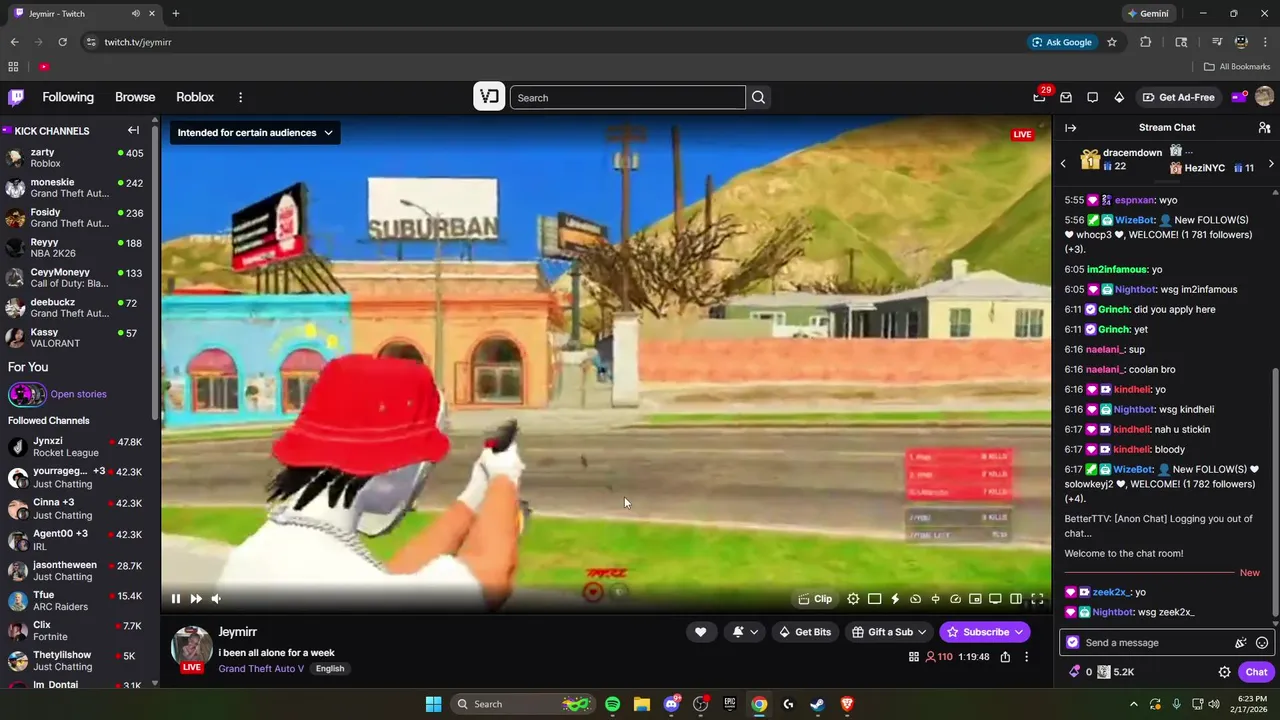
Task: Open the user profile avatar menu
Action: click(x=1264, y=97)
